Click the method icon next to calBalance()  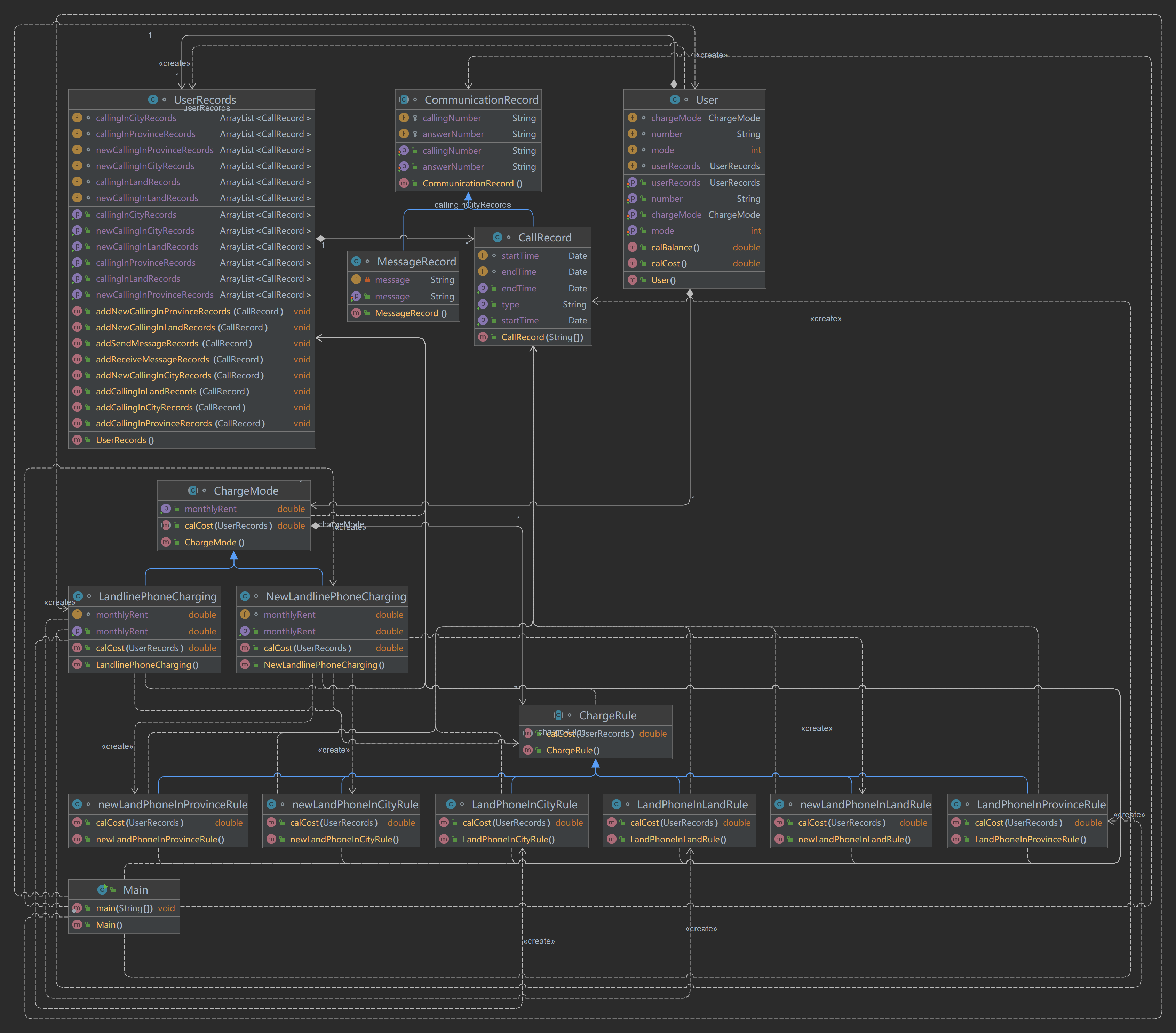(632, 247)
